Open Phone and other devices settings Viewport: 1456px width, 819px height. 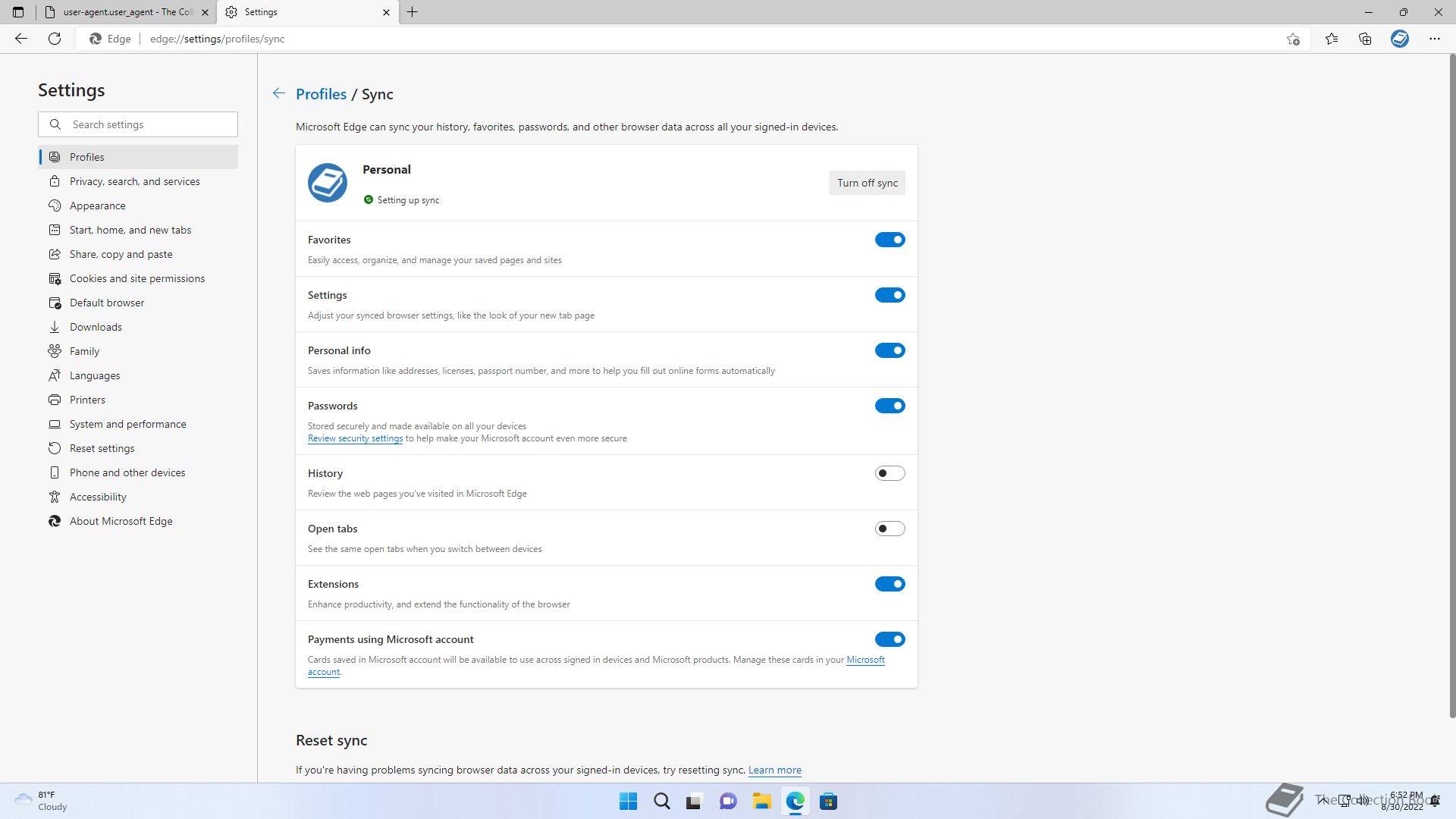(138, 472)
